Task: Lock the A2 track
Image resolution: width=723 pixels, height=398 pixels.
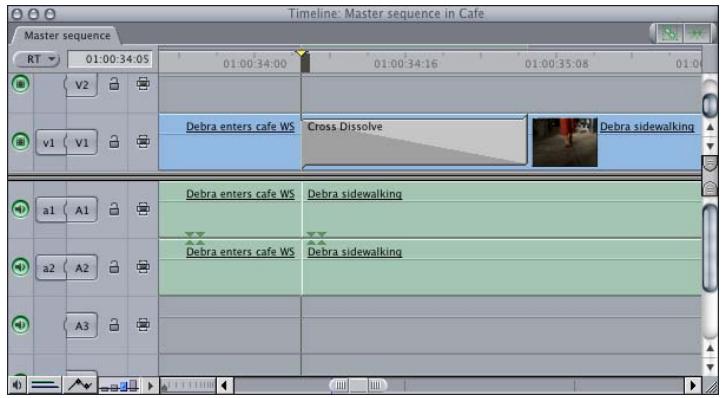Action: [114, 267]
